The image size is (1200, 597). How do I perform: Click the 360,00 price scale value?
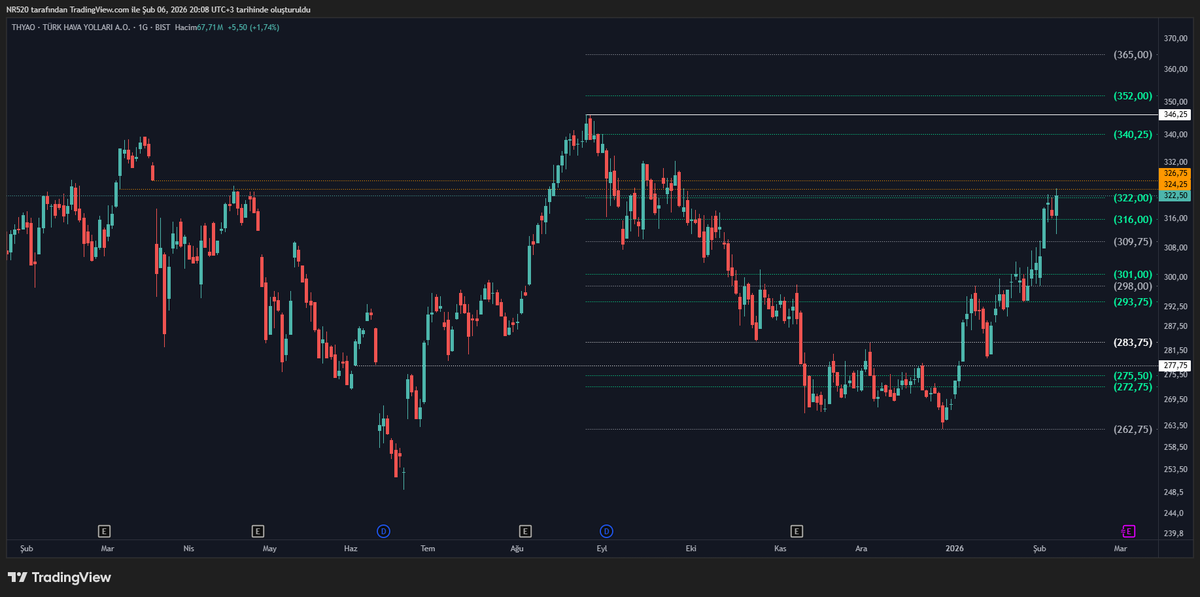[x=1175, y=70]
